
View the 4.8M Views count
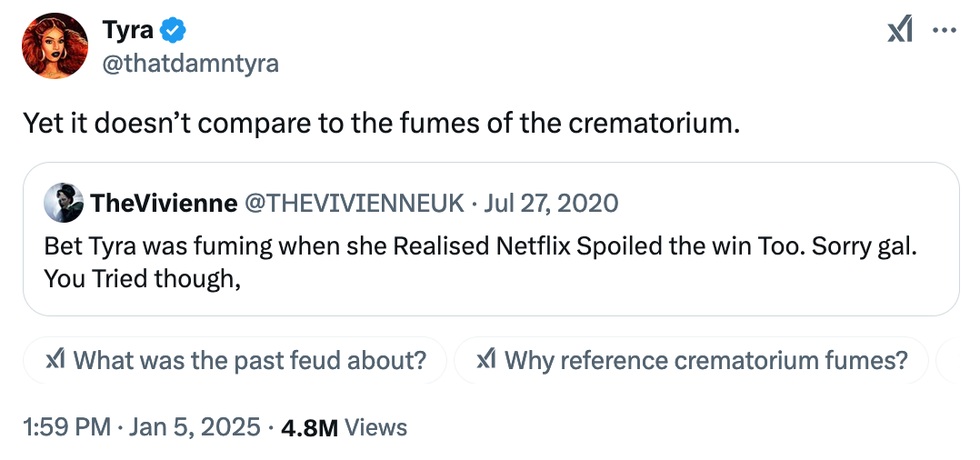coord(344,428)
